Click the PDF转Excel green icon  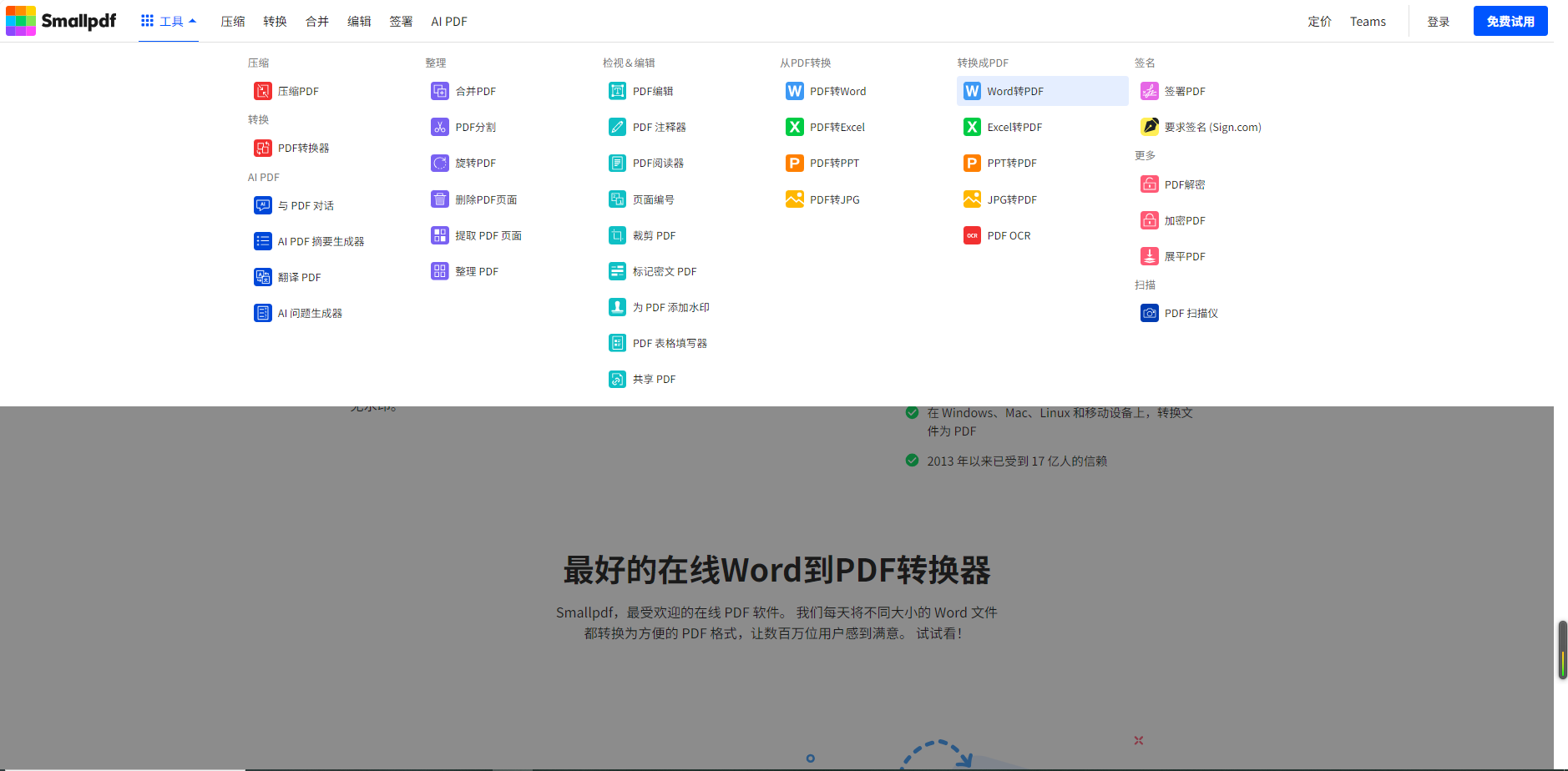click(x=795, y=127)
